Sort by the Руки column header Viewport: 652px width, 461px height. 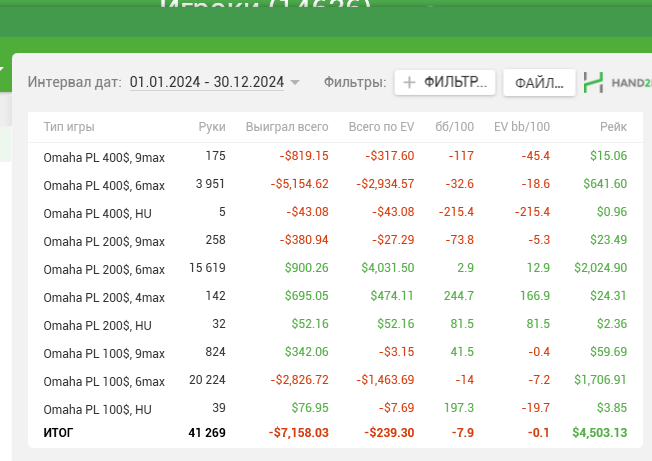point(212,126)
